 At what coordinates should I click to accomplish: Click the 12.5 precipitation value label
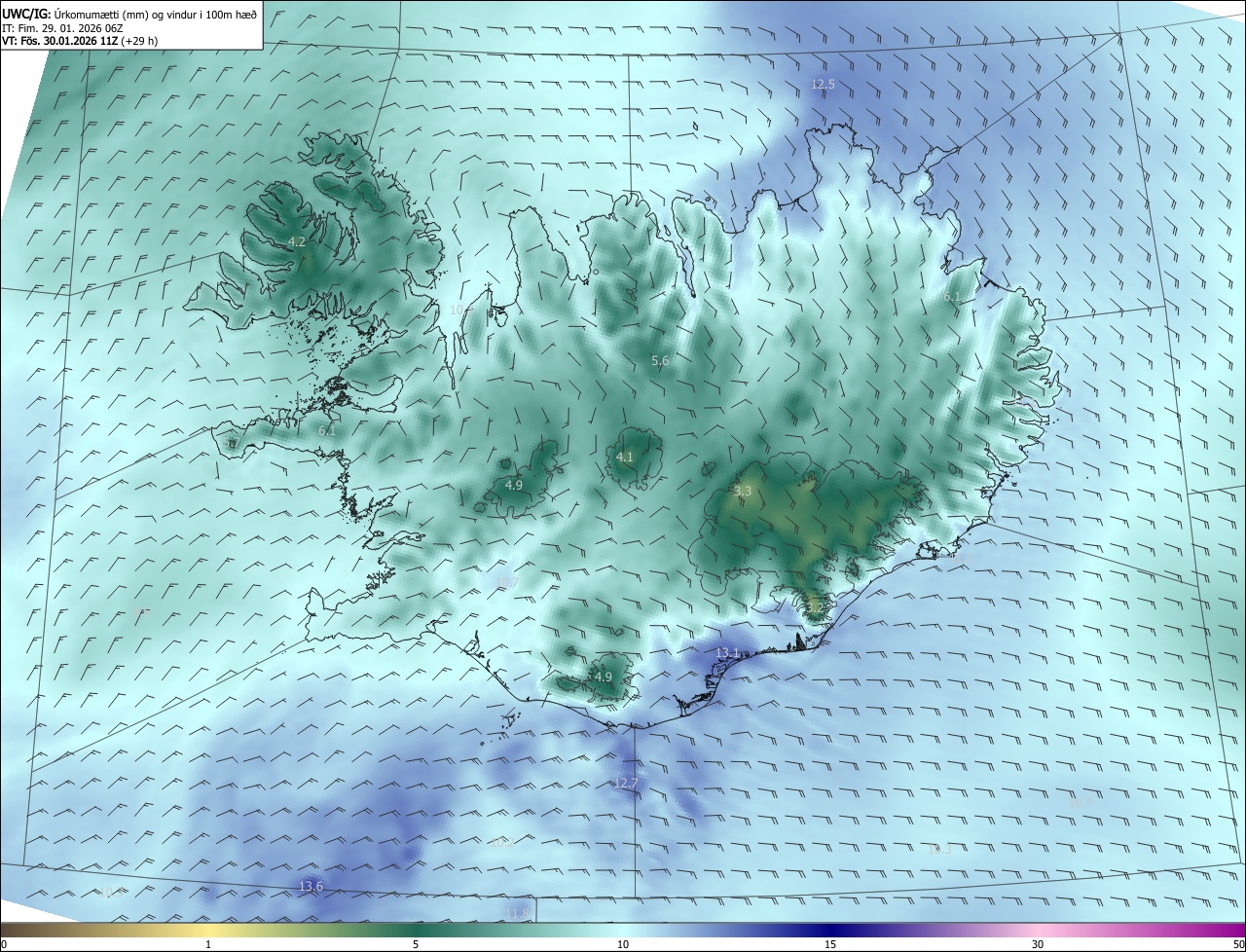pyautogui.click(x=824, y=85)
